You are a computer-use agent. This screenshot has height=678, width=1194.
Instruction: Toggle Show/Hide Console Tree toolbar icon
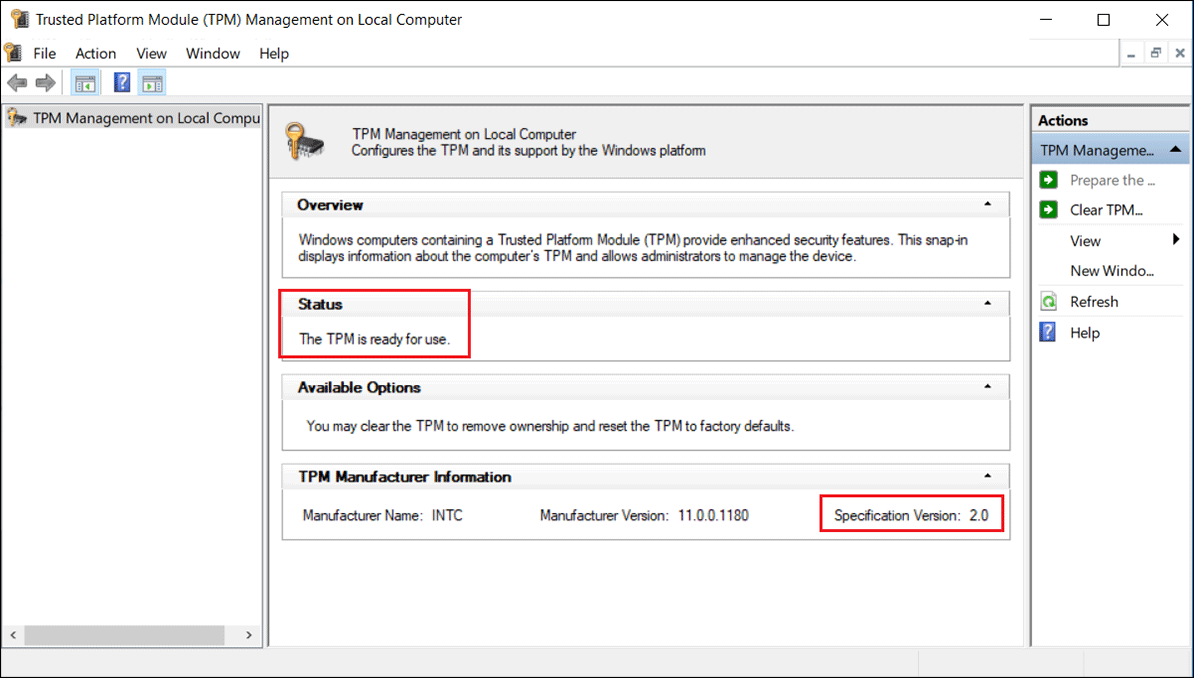click(x=85, y=83)
